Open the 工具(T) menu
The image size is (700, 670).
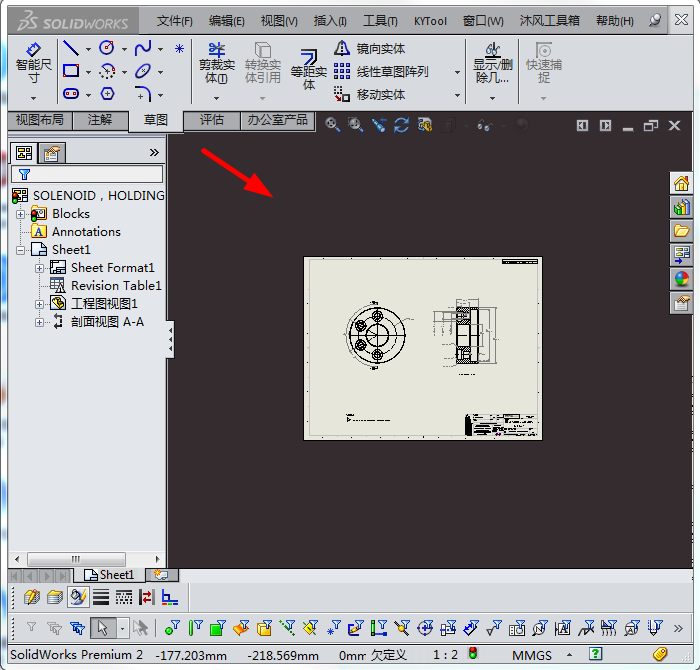379,20
